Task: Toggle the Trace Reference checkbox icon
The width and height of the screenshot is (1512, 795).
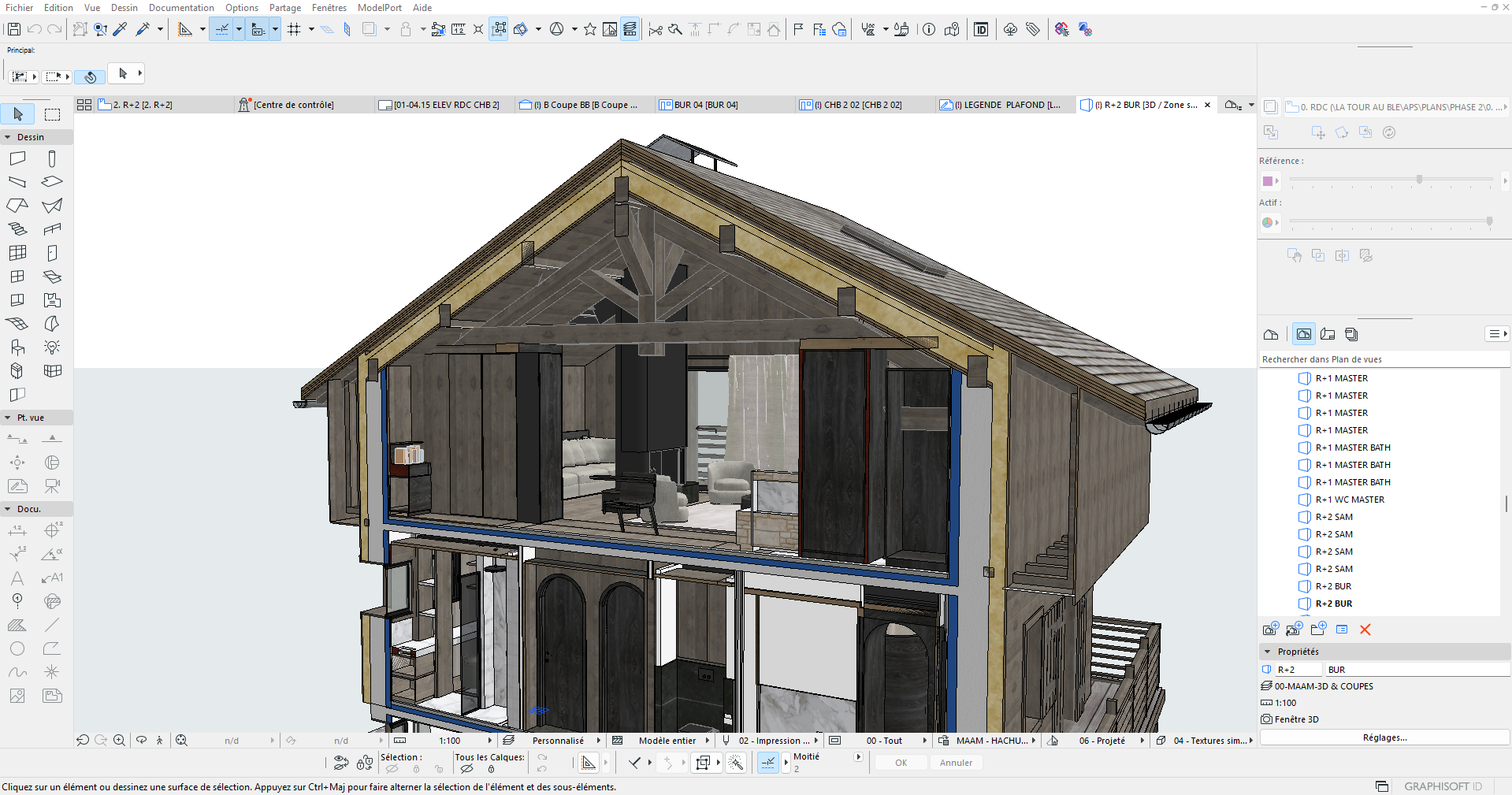Action: (1270, 106)
